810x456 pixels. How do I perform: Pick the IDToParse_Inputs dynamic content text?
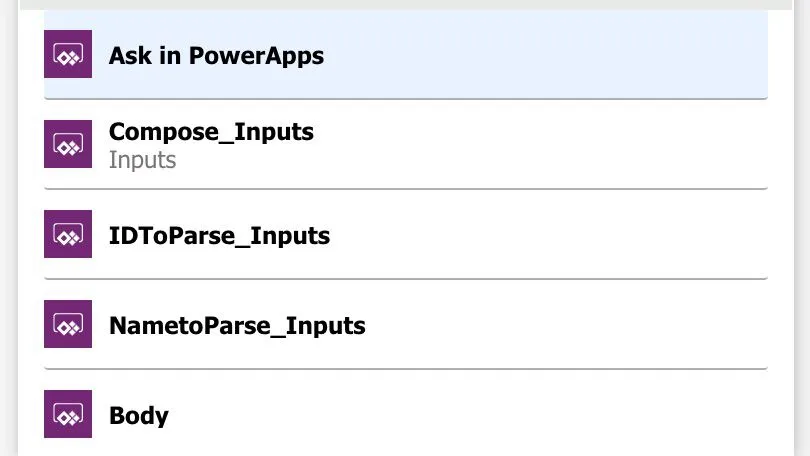219,236
